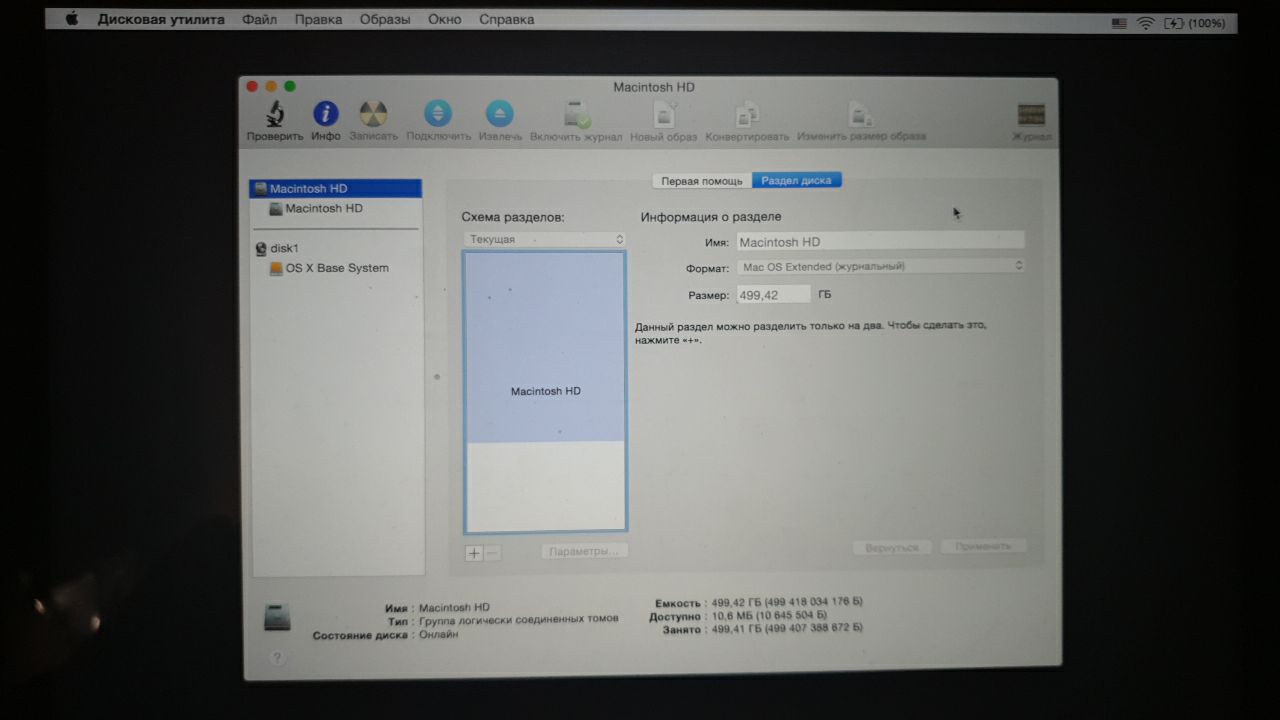Screen dimensions: 1280x720
Task: Switch to the Первая помощь tab
Action: pos(702,181)
